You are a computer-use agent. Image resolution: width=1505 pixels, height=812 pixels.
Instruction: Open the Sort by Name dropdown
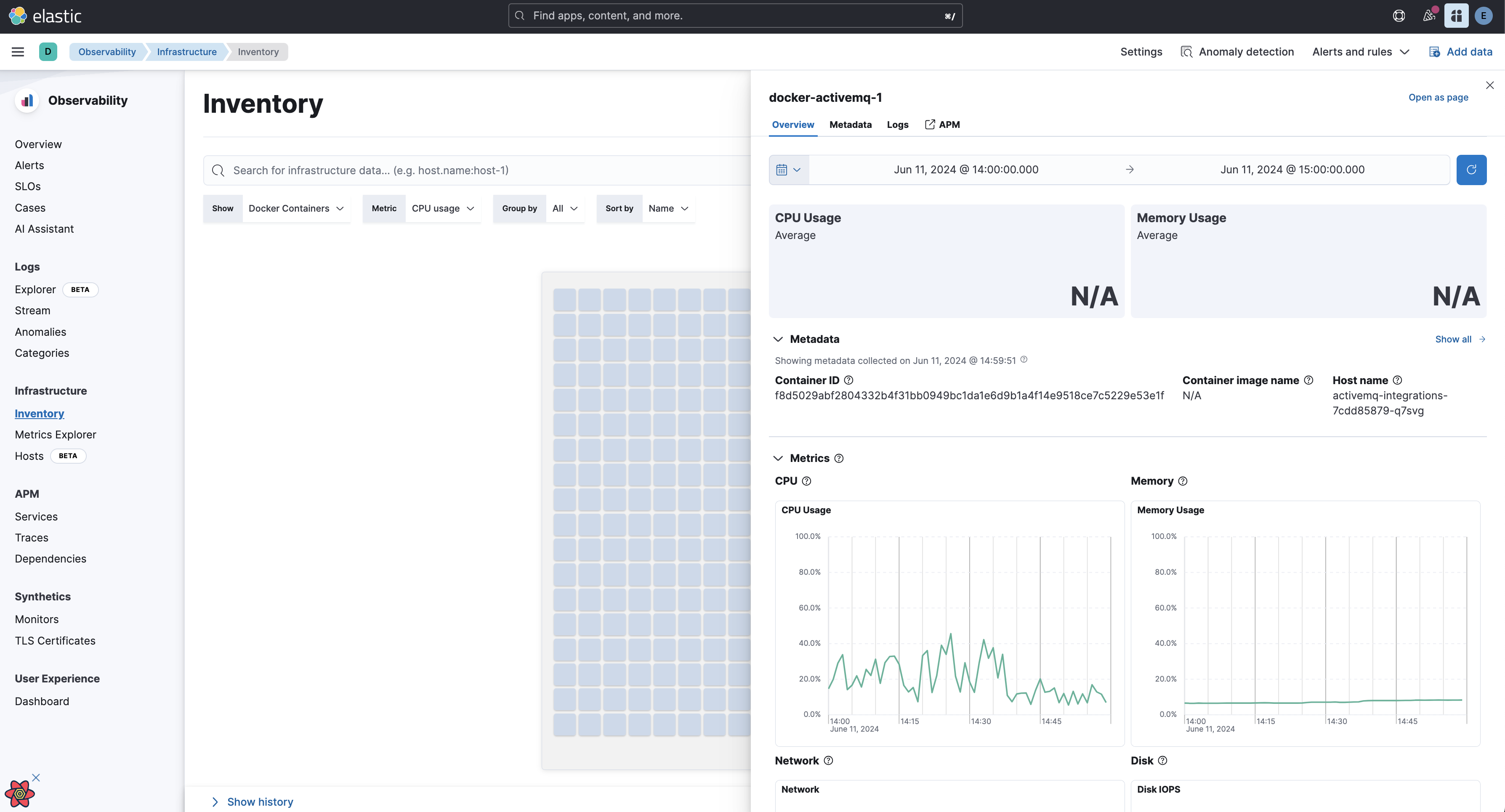pos(668,209)
